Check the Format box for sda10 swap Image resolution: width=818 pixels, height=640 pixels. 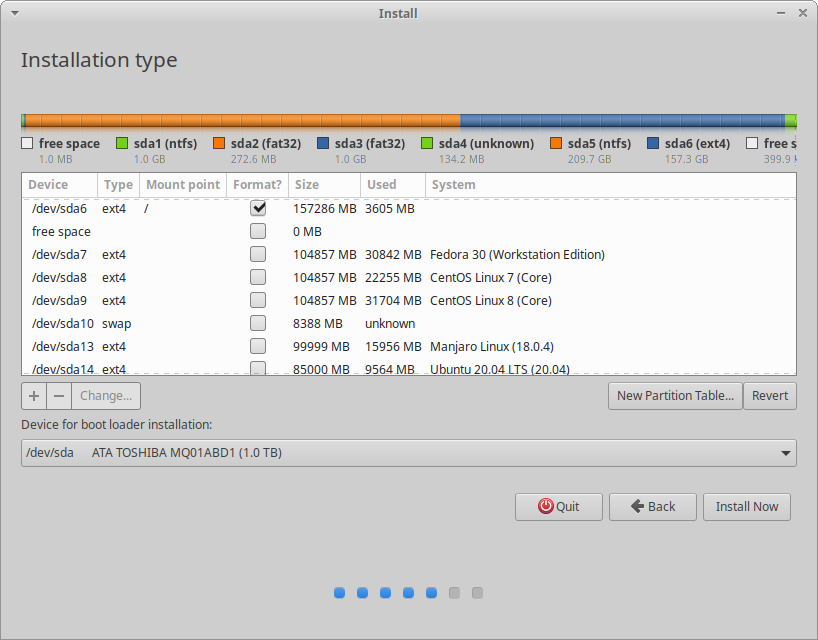(x=257, y=322)
